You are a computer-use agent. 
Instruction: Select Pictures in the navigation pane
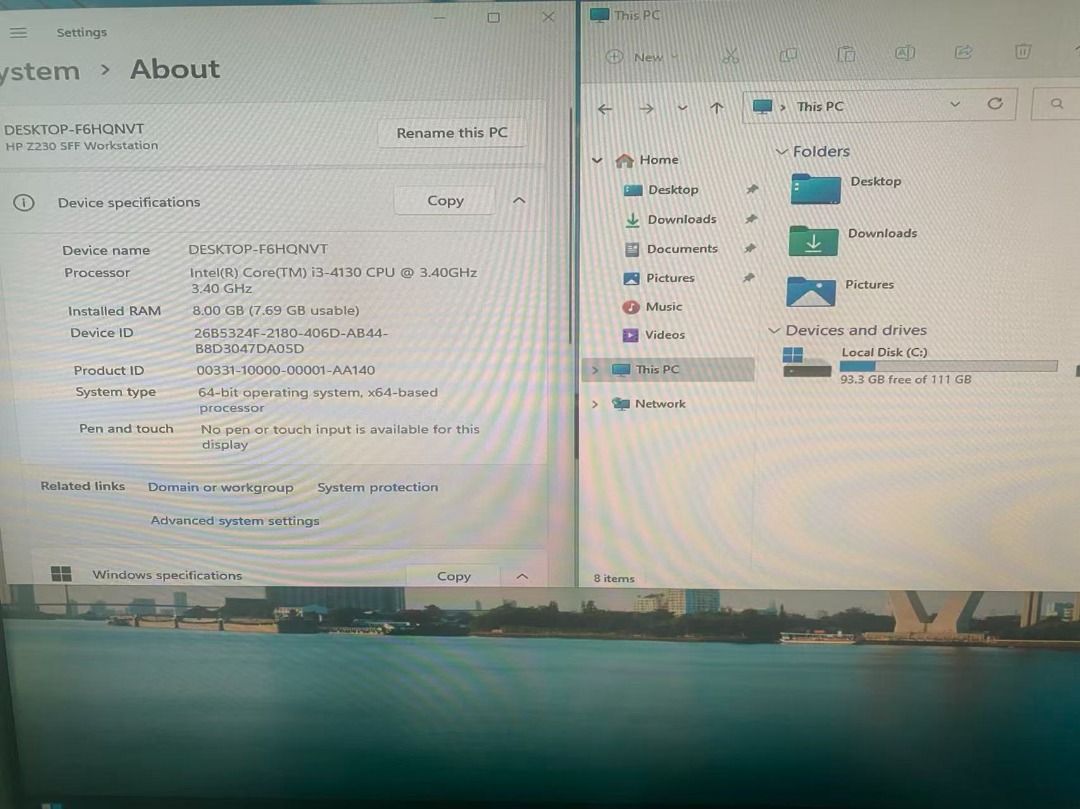coord(658,278)
